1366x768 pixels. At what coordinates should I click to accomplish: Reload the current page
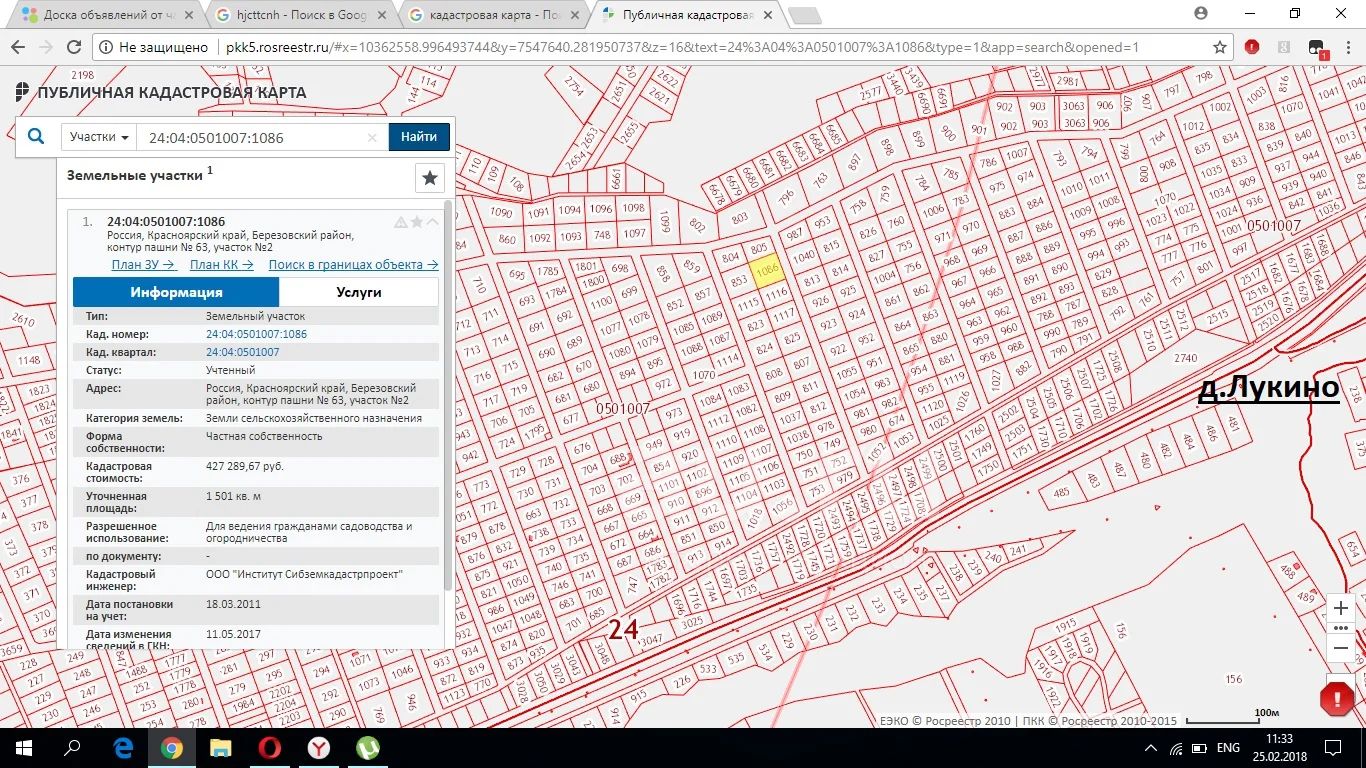(x=74, y=47)
